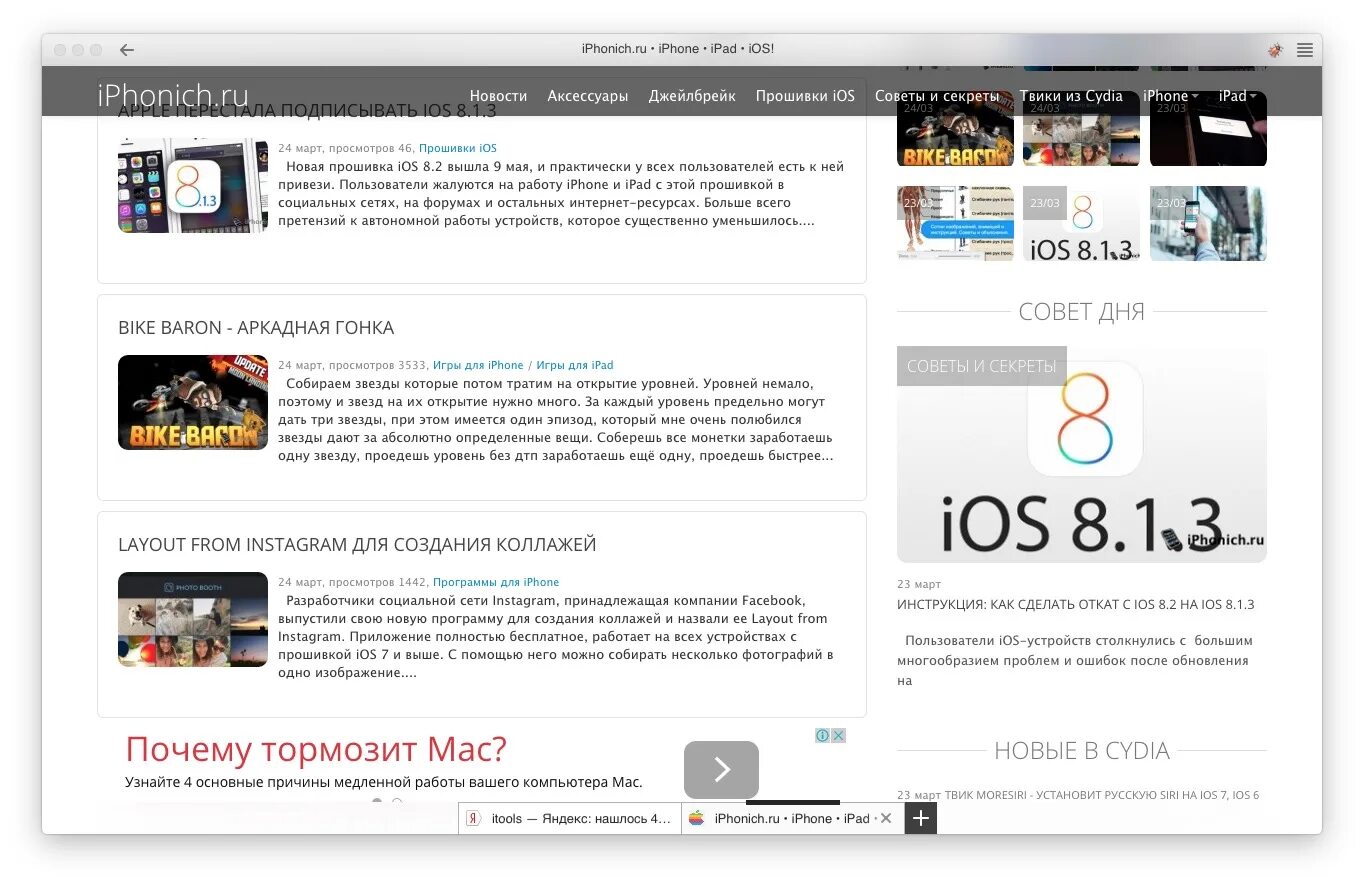The image size is (1364, 884).
Task: Click the Прошивки iOS category link
Action: 458,148
